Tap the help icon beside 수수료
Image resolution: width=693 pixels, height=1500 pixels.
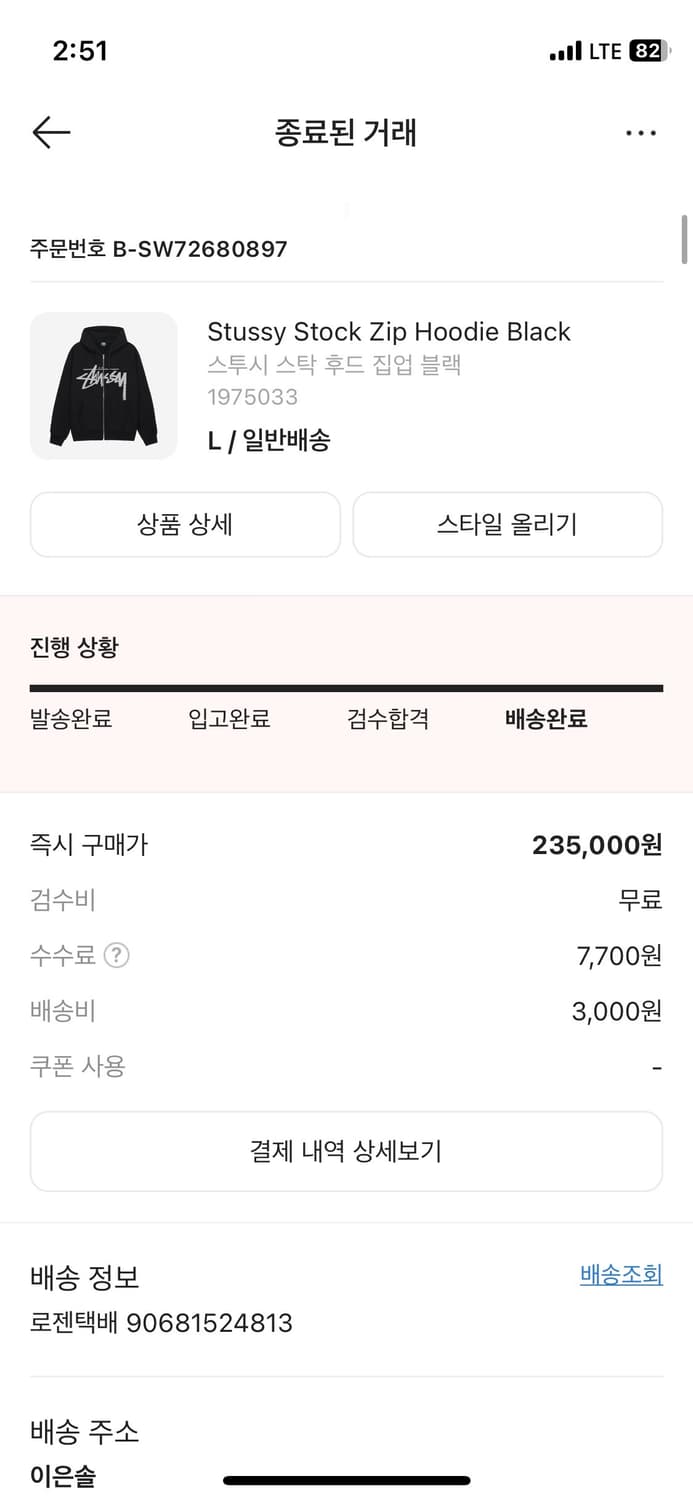click(x=118, y=955)
